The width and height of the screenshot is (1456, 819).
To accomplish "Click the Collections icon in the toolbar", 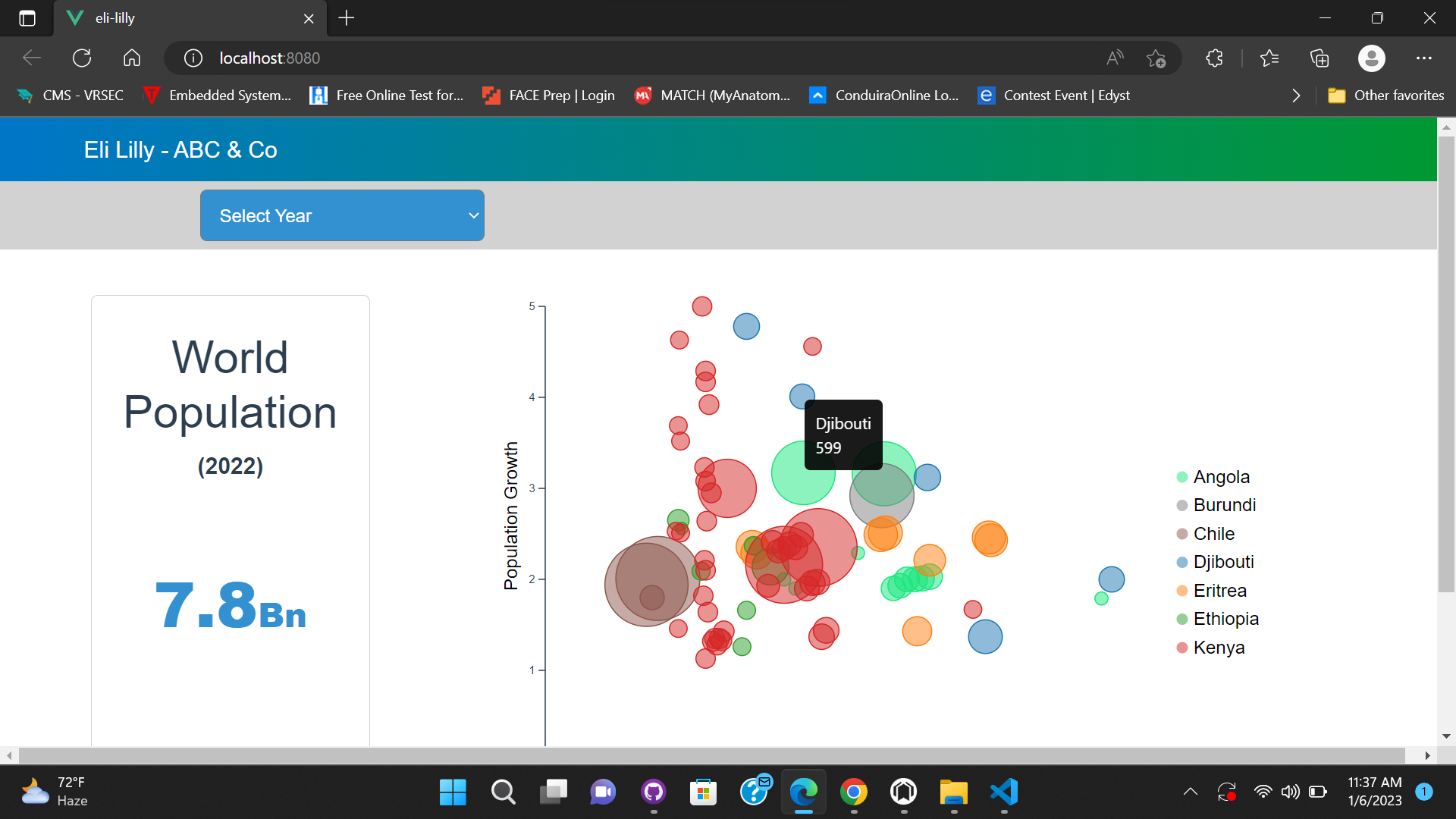I will point(1320,58).
